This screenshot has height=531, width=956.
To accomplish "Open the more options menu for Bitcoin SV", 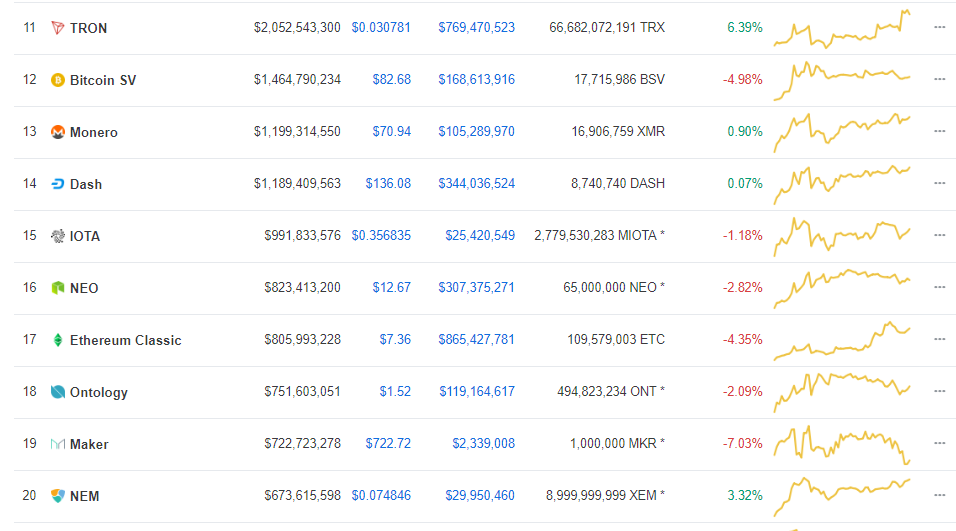I will pyautogui.click(x=939, y=79).
